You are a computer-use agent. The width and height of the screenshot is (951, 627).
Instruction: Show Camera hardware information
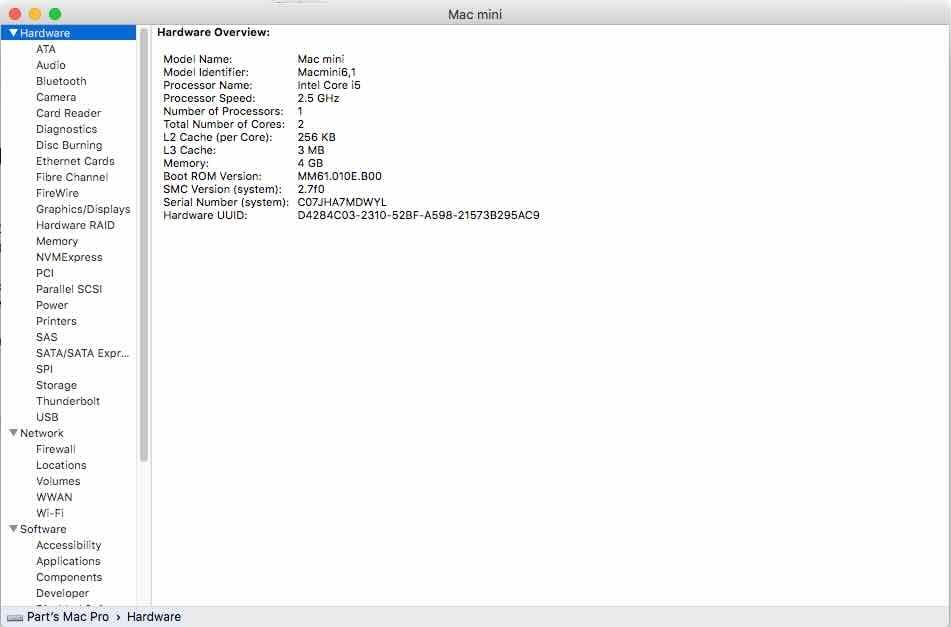click(56, 97)
